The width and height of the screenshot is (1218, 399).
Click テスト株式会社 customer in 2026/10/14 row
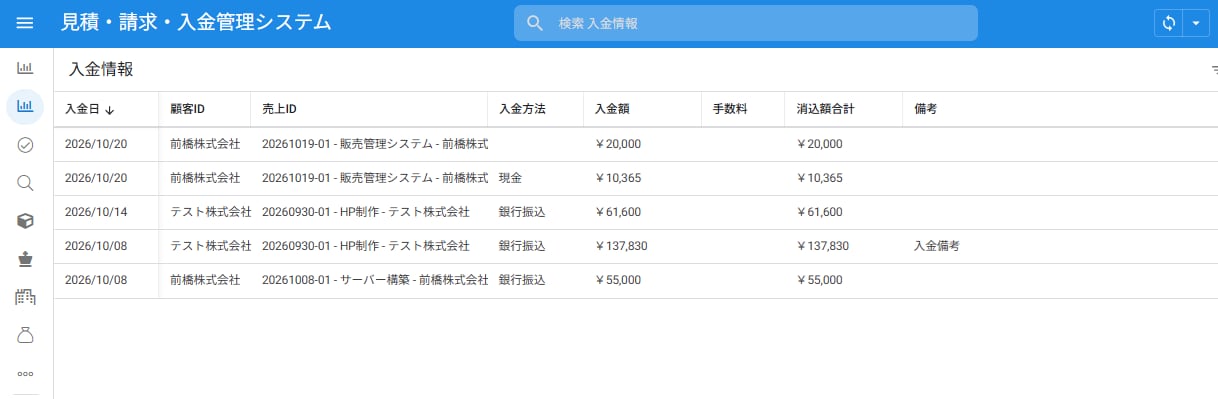pyautogui.click(x=211, y=212)
